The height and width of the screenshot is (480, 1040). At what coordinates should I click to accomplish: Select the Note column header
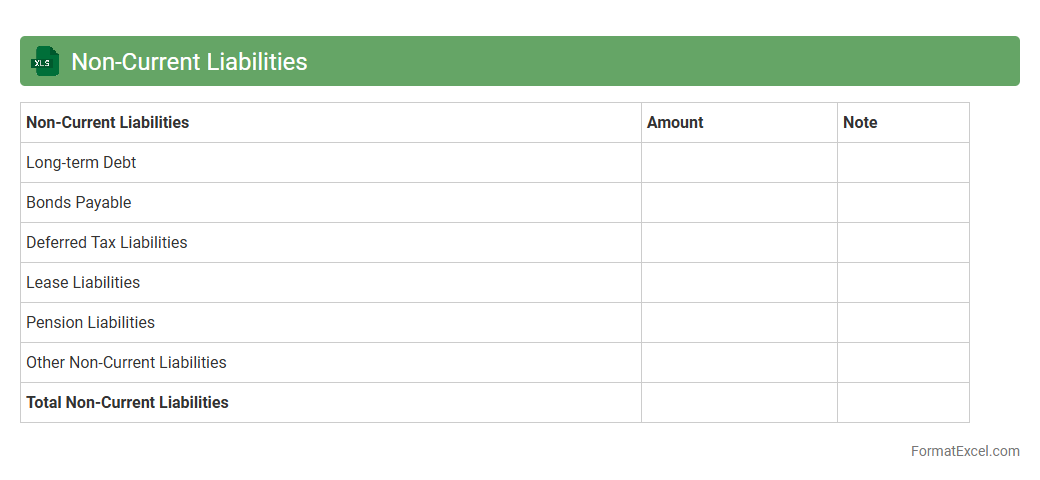[860, 123]
